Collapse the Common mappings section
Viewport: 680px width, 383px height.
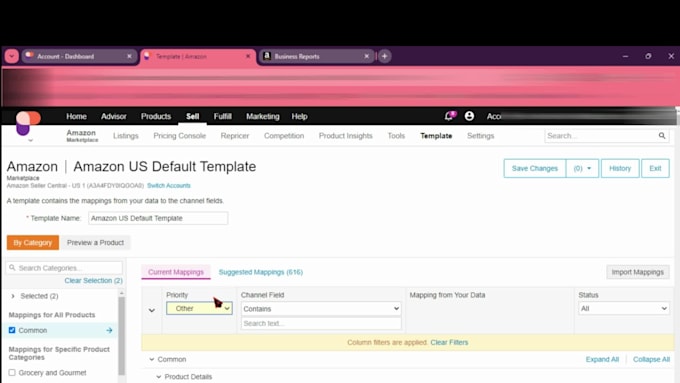pos(151,360)
